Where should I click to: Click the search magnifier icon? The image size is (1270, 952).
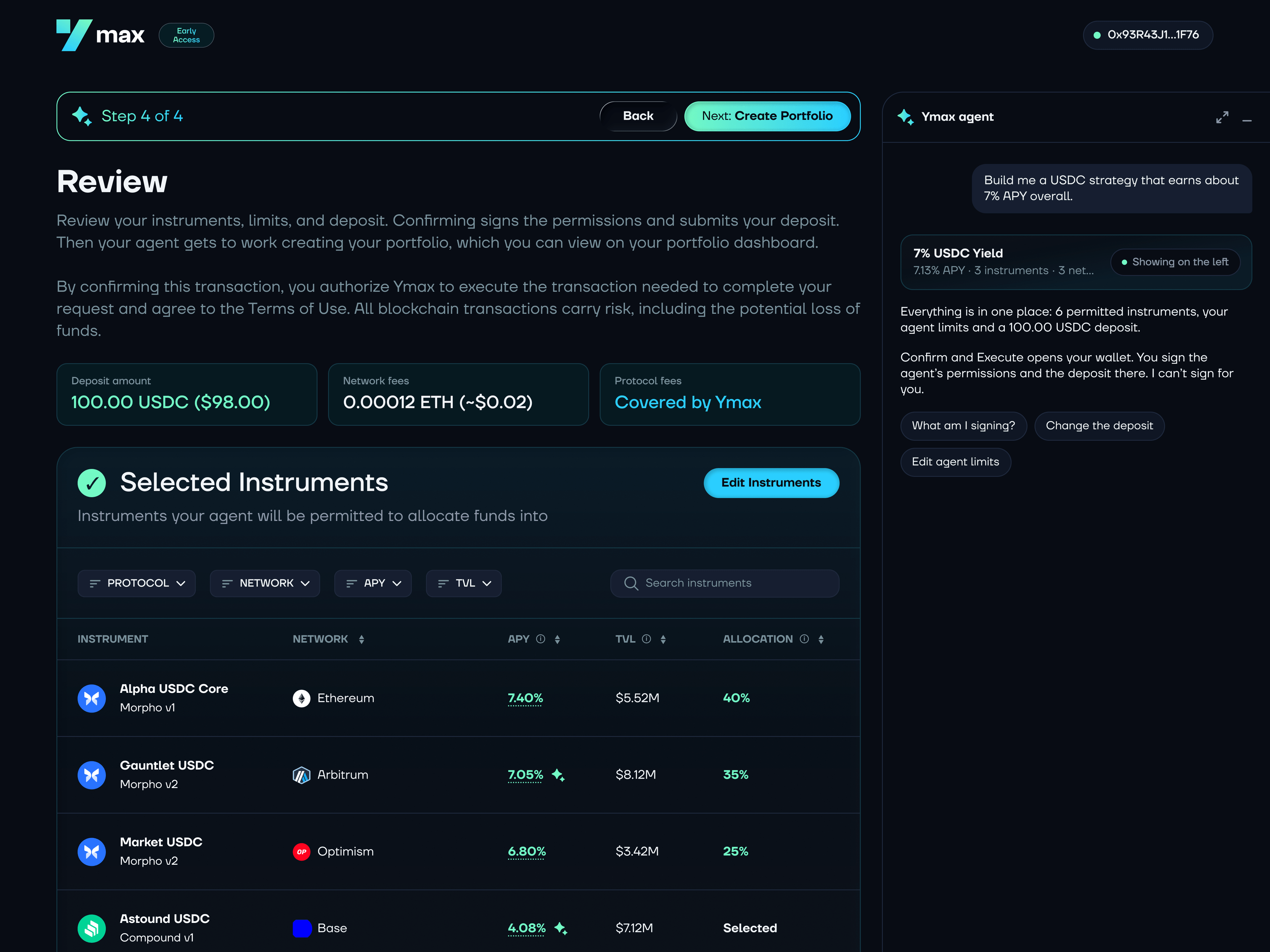point(631,583)
